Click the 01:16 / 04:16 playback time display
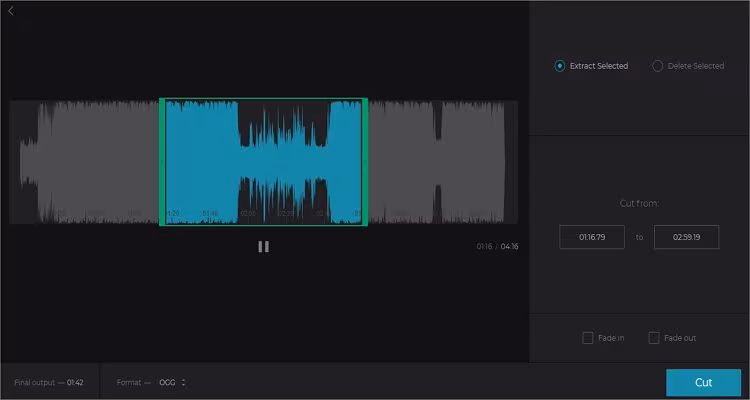The width and height of the screenshot is (750, 400). 497,246
